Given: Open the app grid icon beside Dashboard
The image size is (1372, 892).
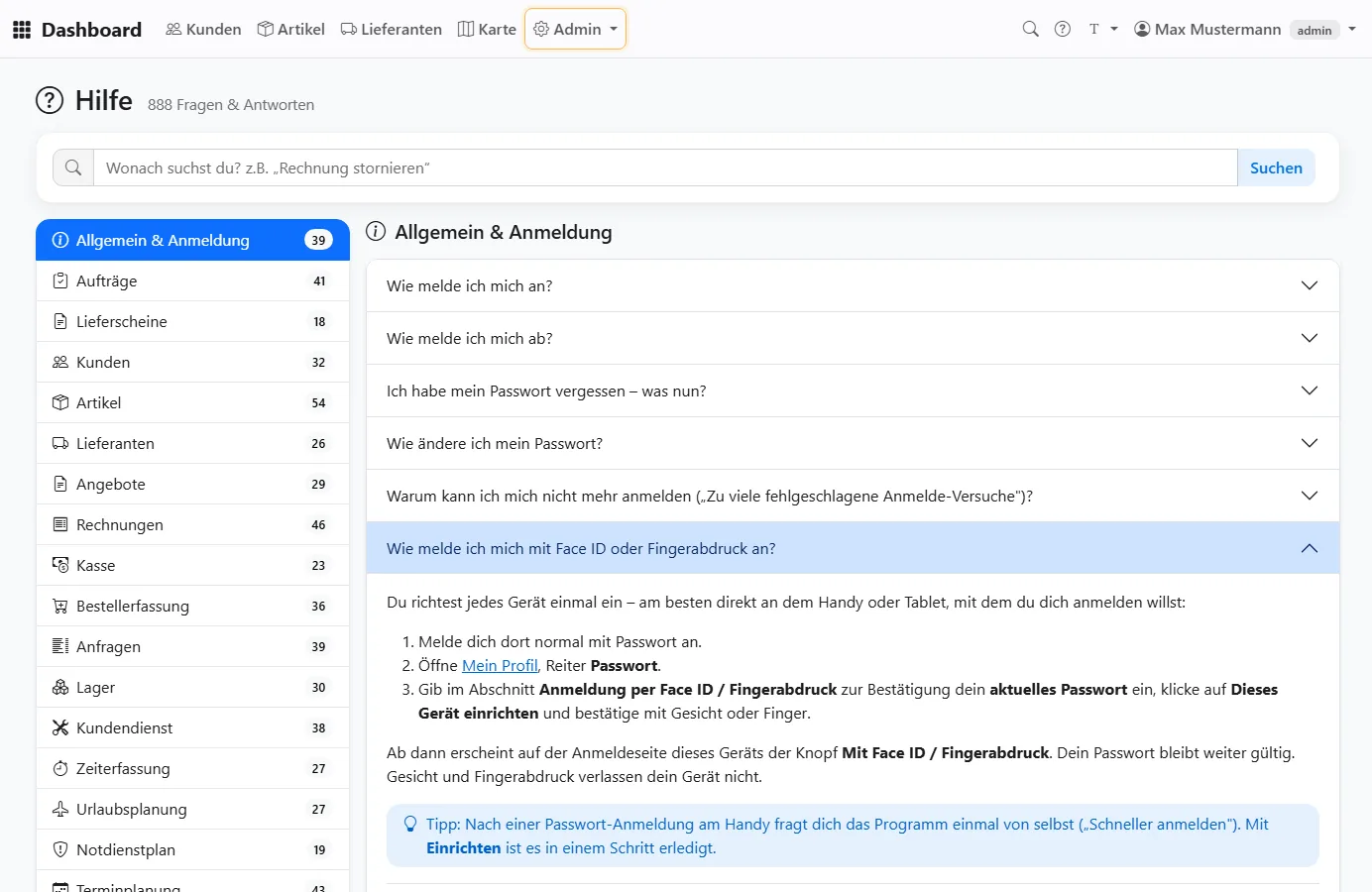Looking at the screenshot, I should (x=22, y=30).
